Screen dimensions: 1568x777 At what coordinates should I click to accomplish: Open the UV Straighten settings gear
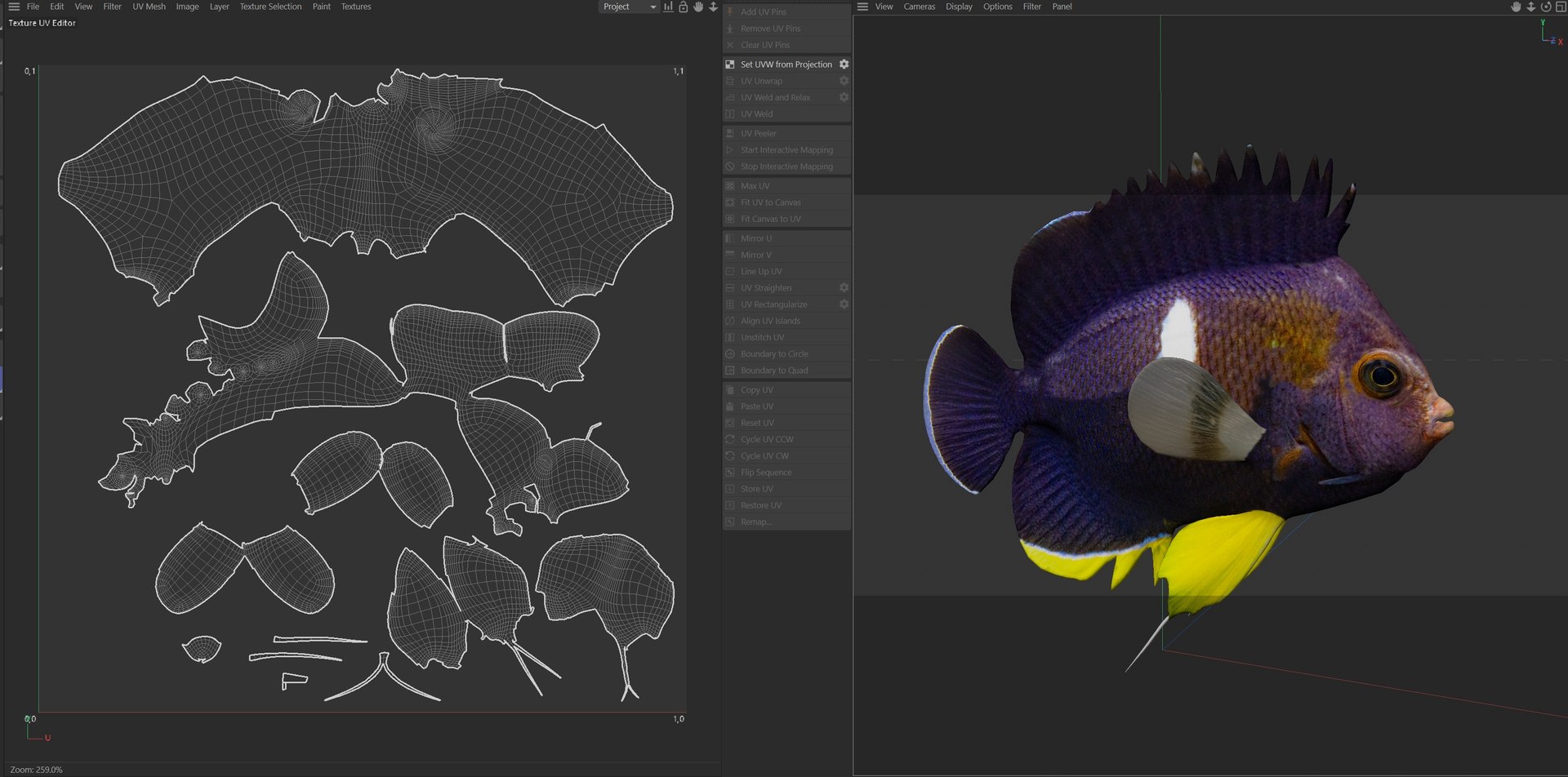844,287
